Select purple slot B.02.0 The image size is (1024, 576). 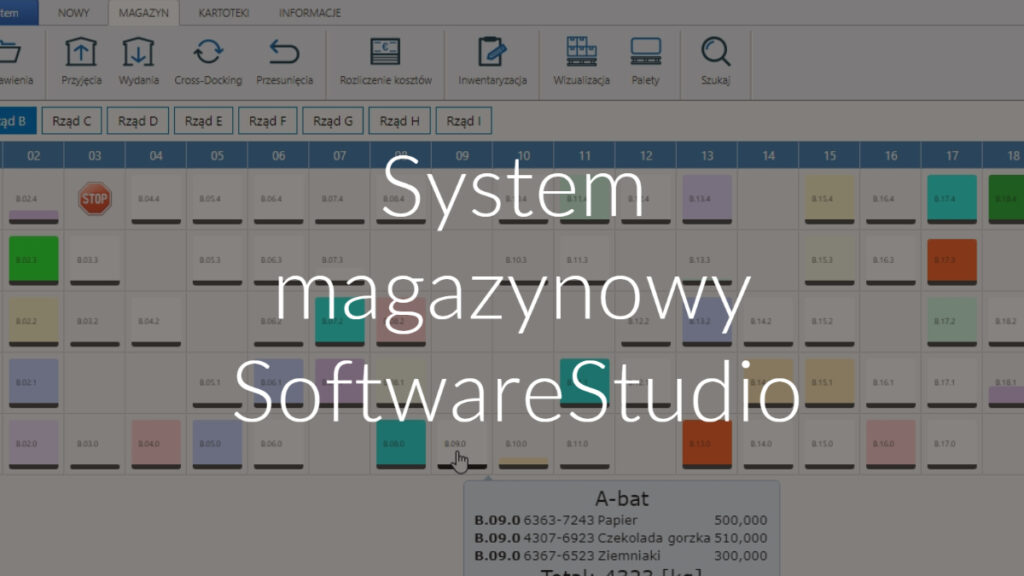click(33, 443)
